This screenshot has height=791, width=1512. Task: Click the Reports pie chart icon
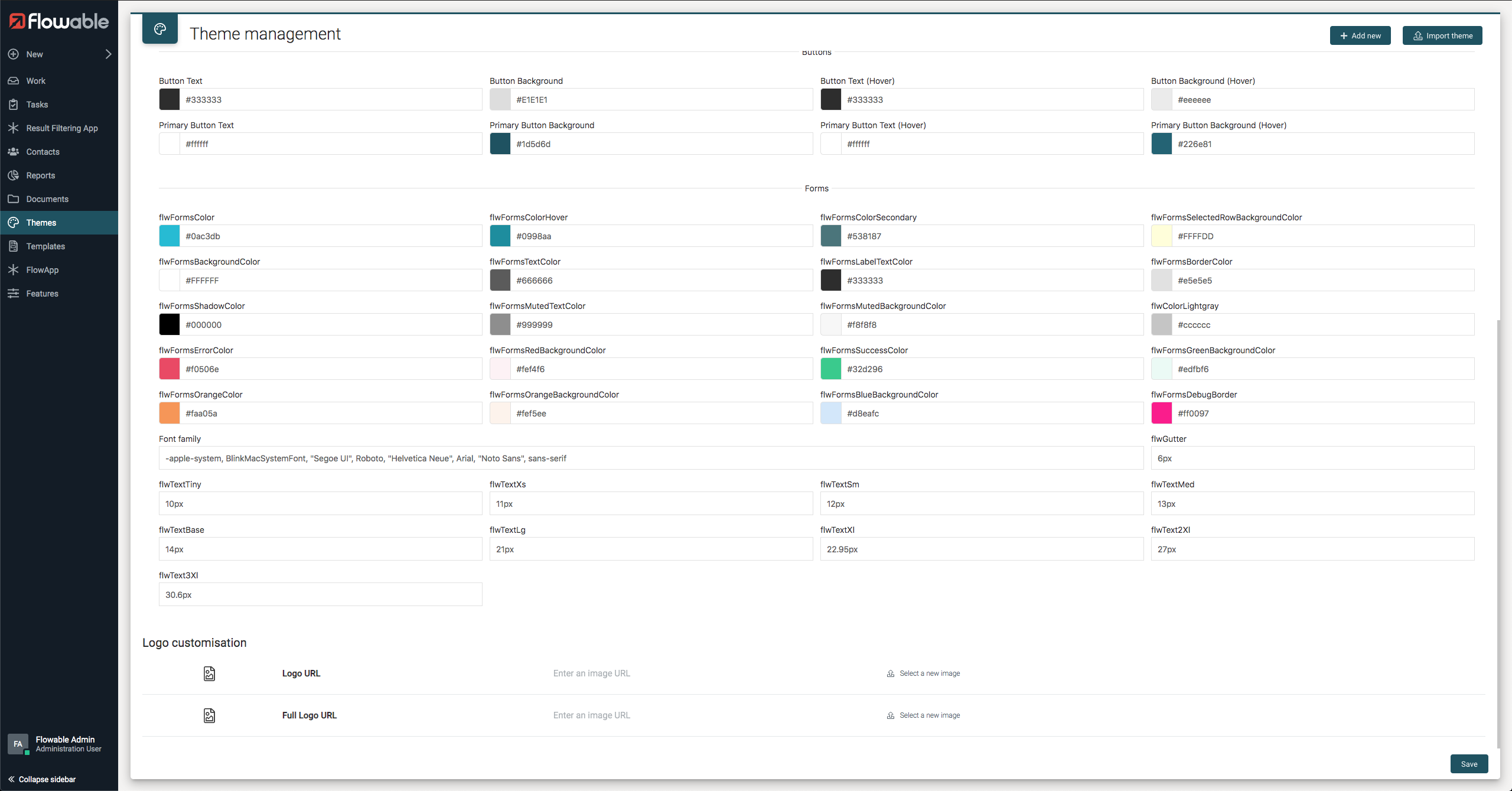[14, 175]
